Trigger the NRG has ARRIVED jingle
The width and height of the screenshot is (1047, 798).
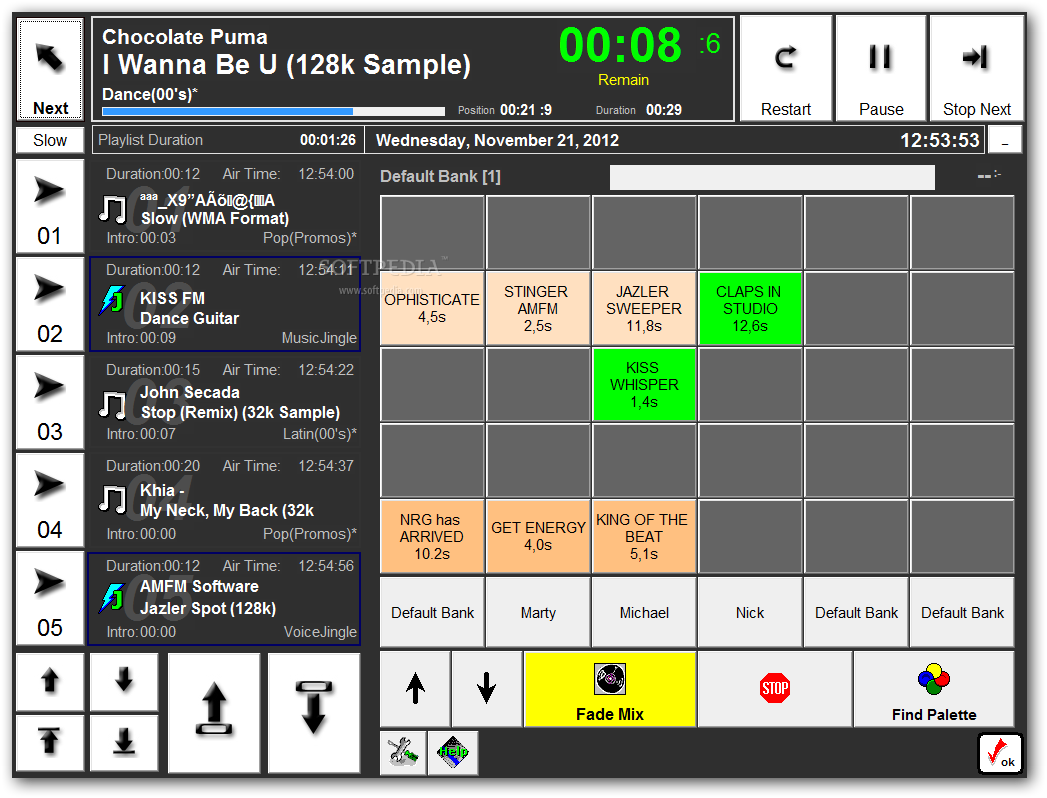[x=432, y=536]
